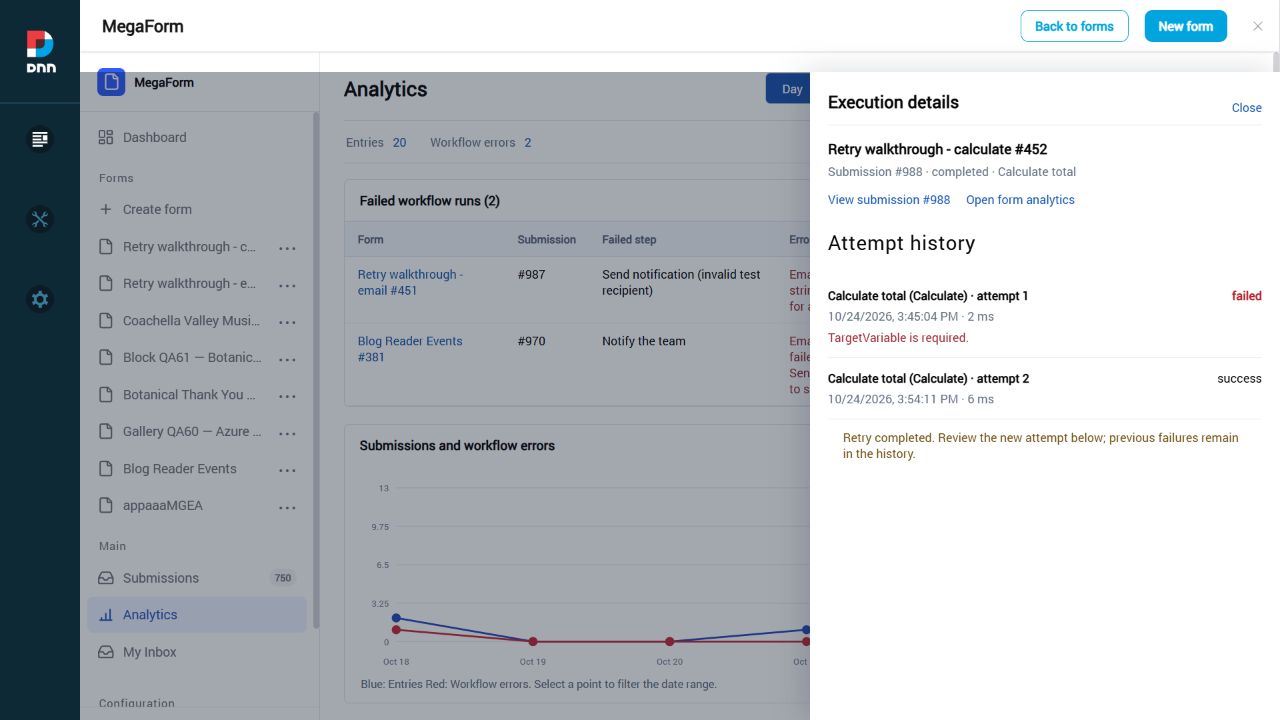The height and width of the screenshot is (720, 1280).
Task: Select the Day range button
Action: point(789,88)
